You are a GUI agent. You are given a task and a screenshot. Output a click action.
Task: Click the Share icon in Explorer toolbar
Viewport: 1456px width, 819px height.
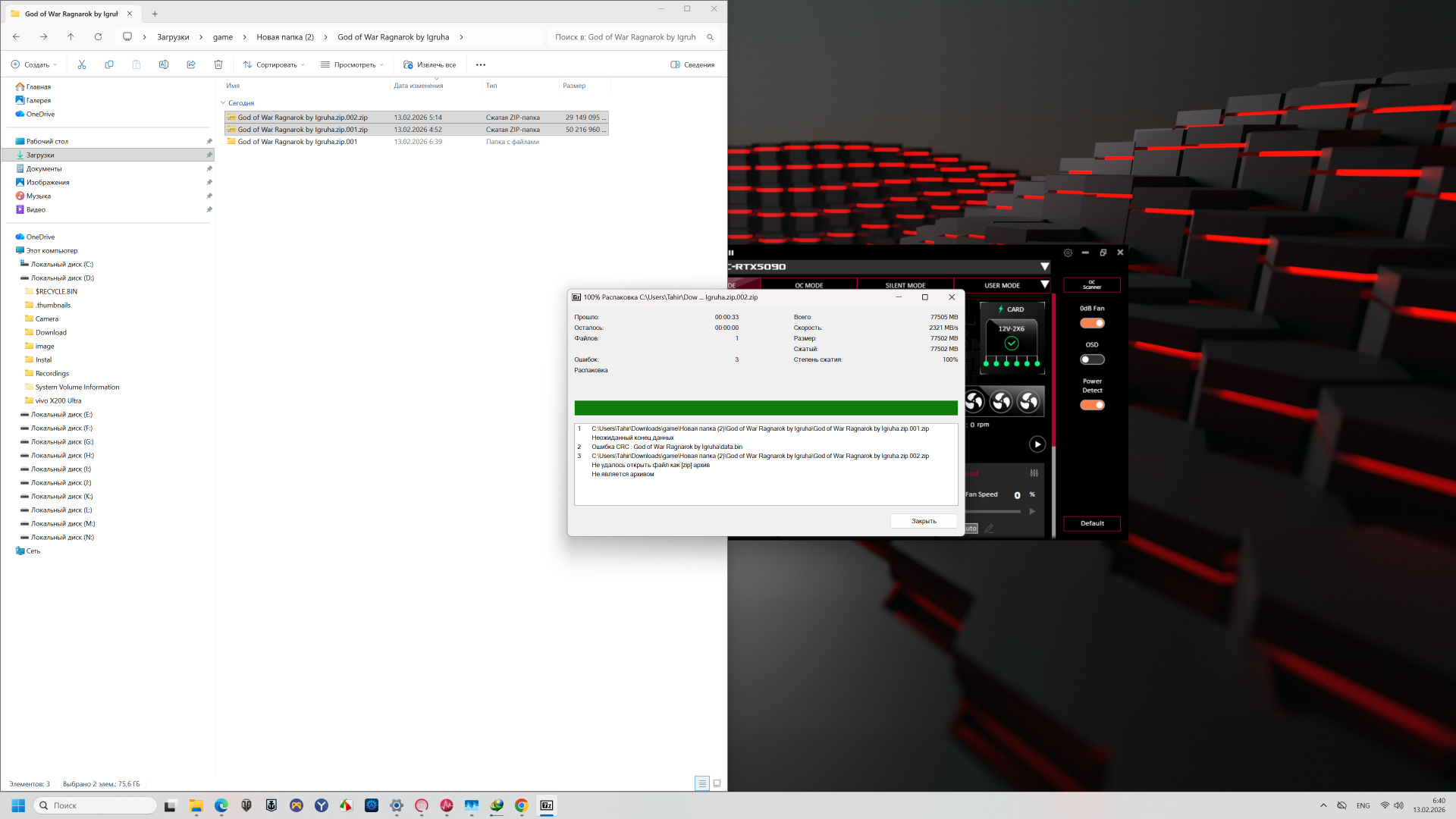pos(191,64)
